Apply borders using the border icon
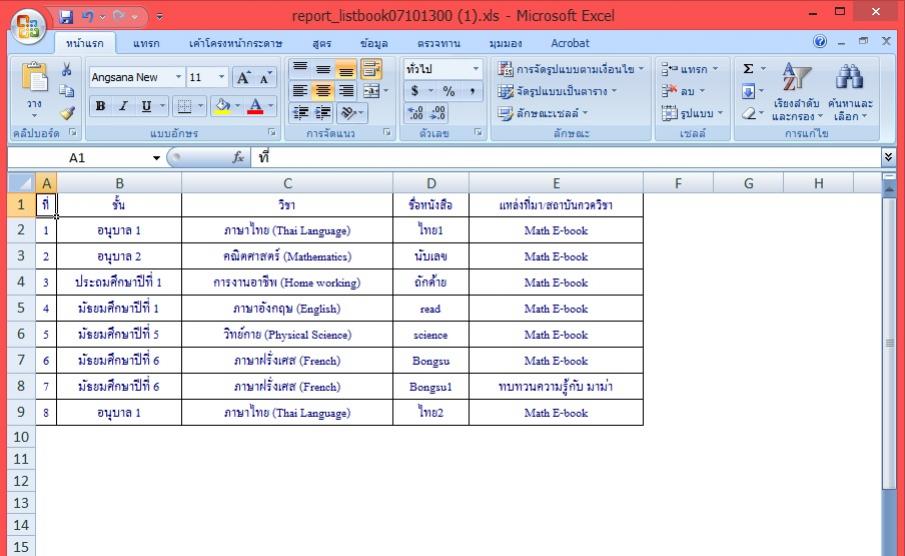The width and height of the screenshot is (905, 556). tap(184, 106)
